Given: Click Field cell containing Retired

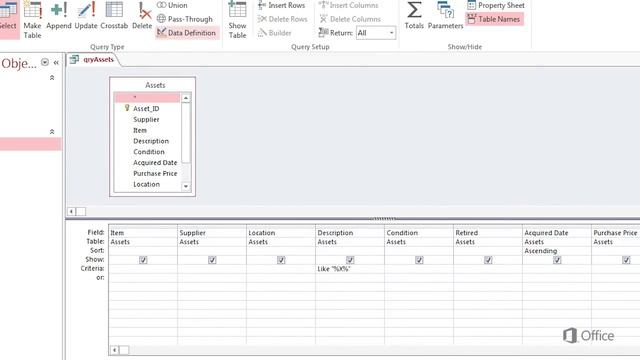Looking at the screenshot, I should [488, 233].
